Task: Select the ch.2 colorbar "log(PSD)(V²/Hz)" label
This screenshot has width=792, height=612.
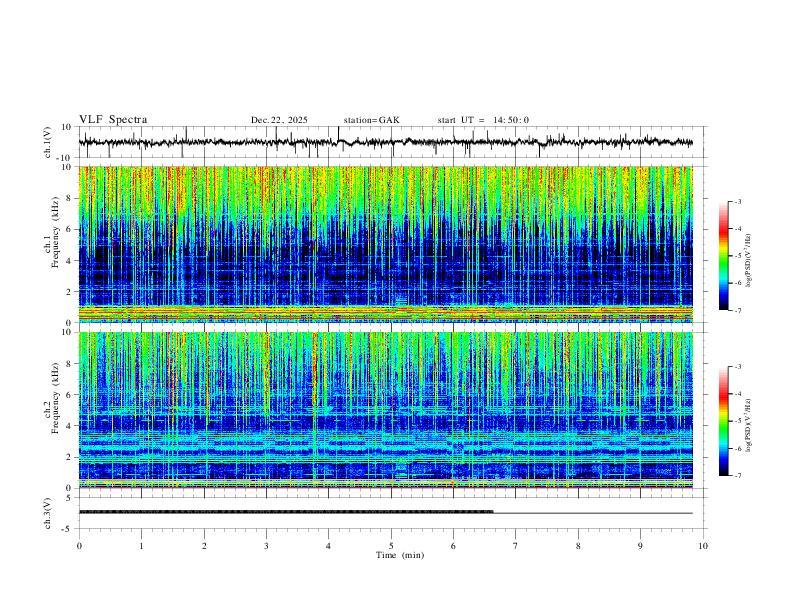Action: coord(748,426)
